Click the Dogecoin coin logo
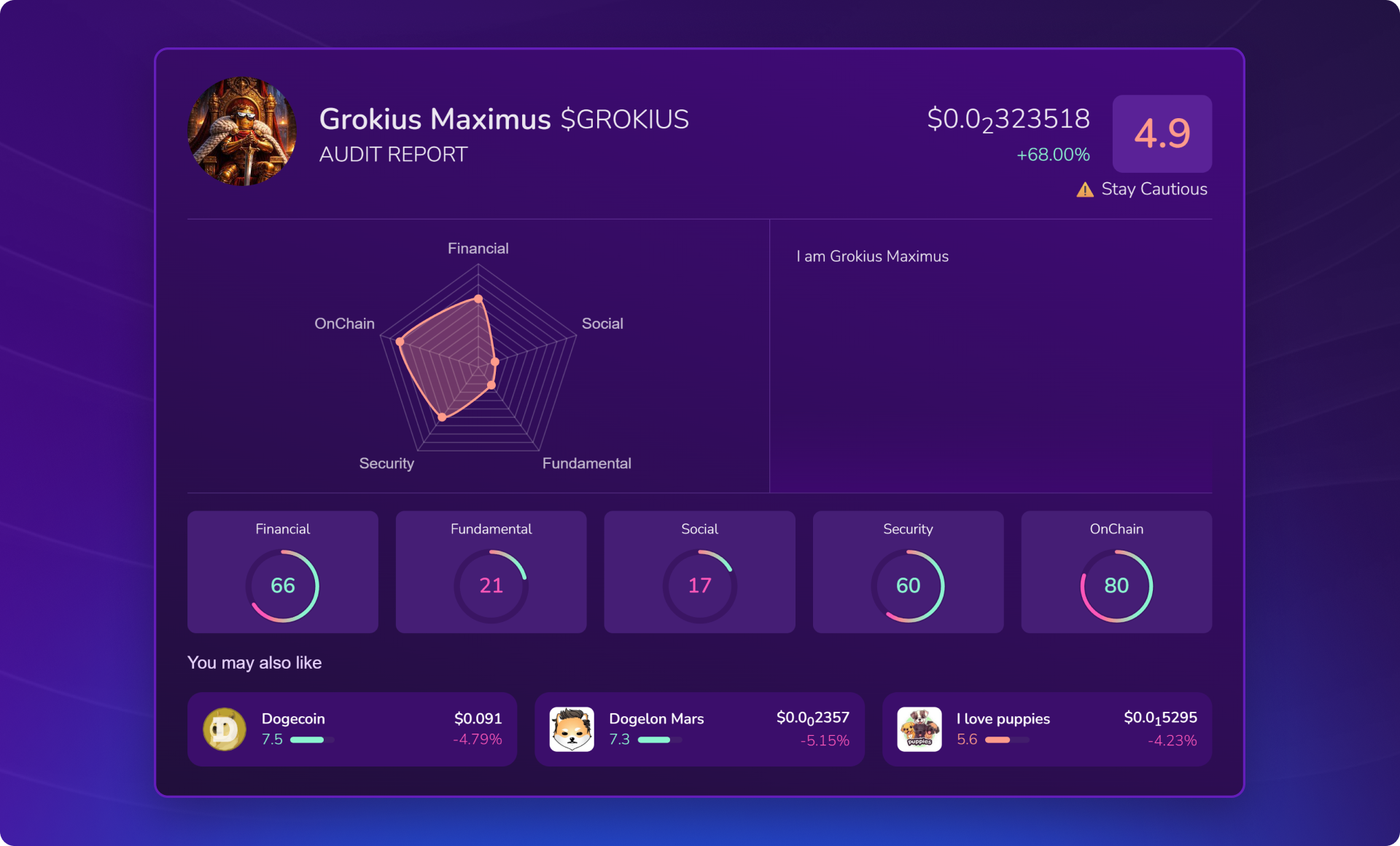This screenshot has width=1400, height=846. click(225, 729)
